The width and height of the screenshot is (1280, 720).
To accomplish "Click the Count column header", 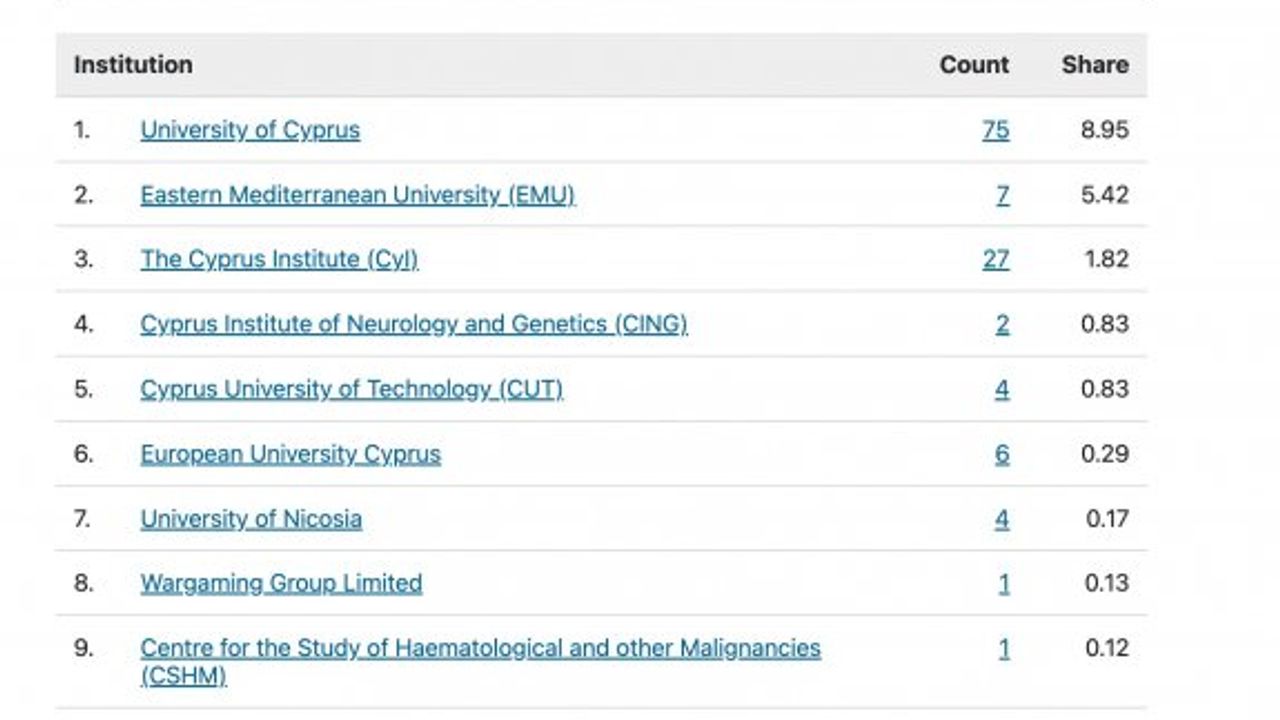I will [974, 65].
